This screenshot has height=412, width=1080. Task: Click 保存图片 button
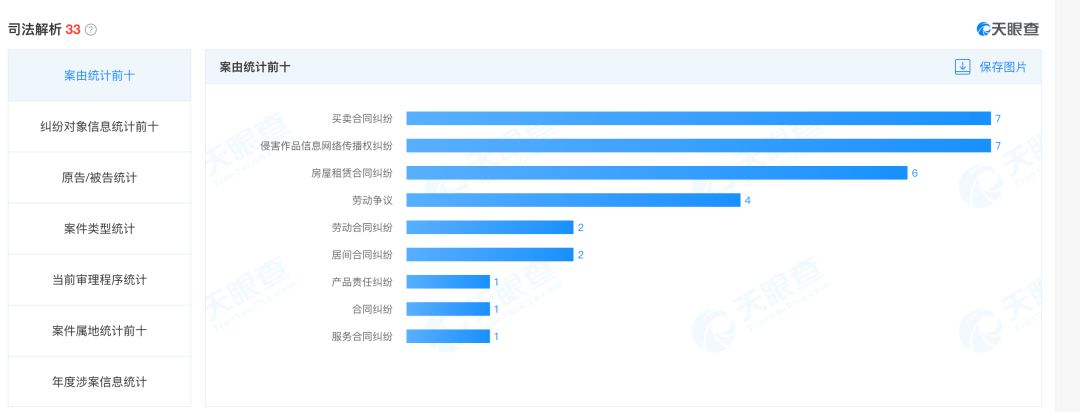pyautogui.click(x=1002, y=67)
